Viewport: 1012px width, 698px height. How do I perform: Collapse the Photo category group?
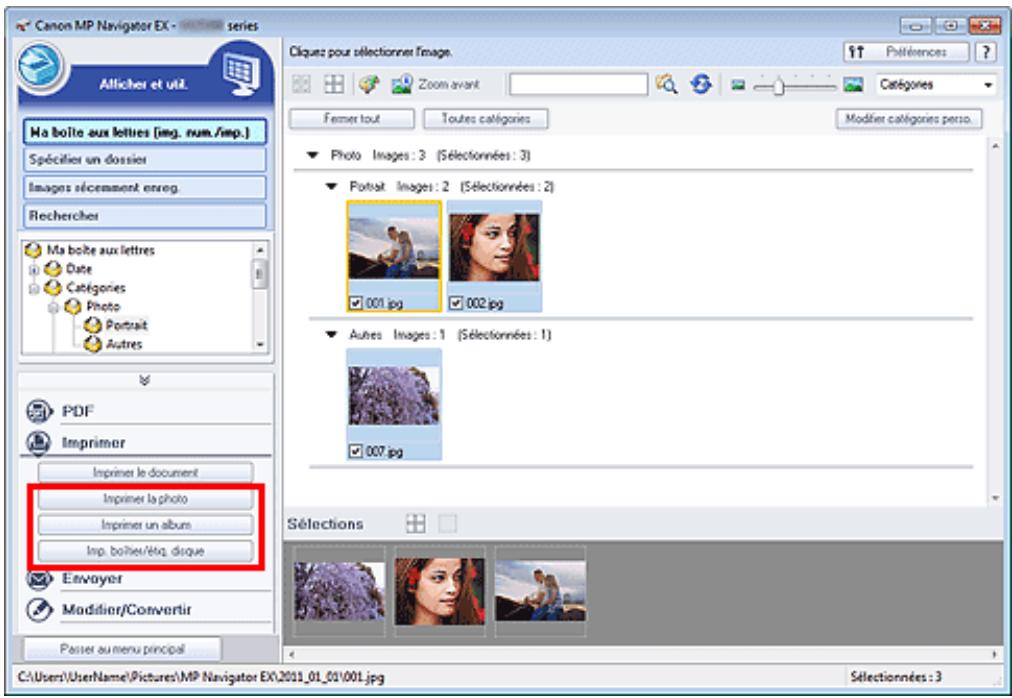(313, 155)
